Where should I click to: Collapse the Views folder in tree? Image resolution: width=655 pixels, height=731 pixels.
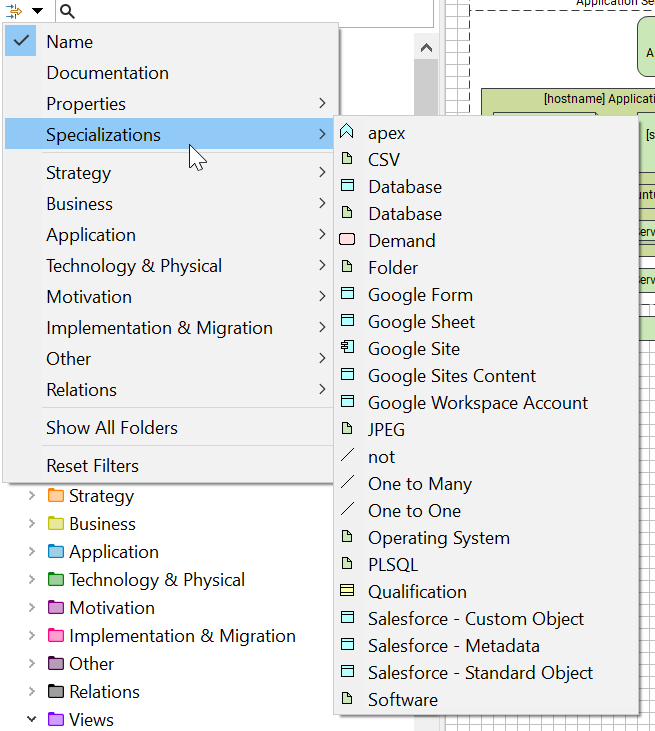pyautogui.click(x=32, y=719)
